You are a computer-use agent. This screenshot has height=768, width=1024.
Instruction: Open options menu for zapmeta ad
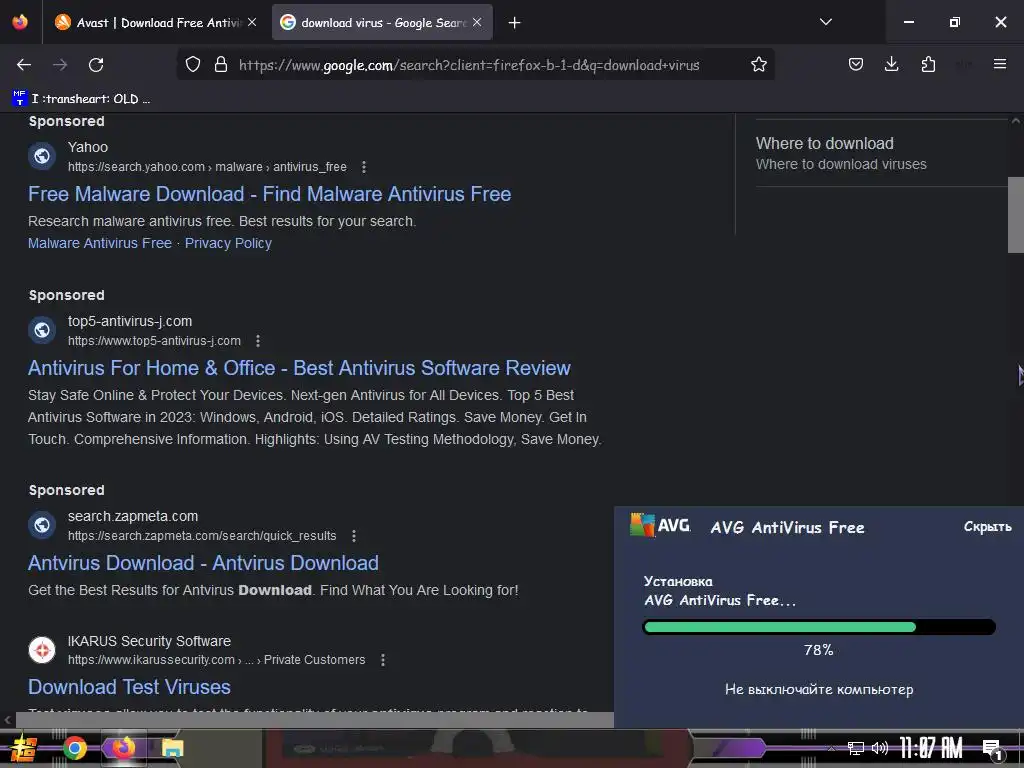point(354,536)
